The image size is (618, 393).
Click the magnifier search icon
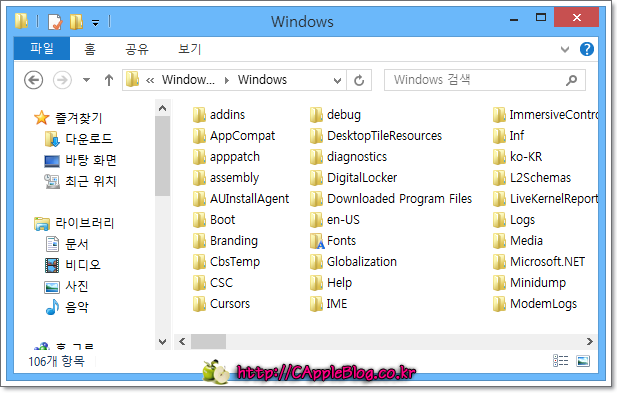[x=571, y=80]
